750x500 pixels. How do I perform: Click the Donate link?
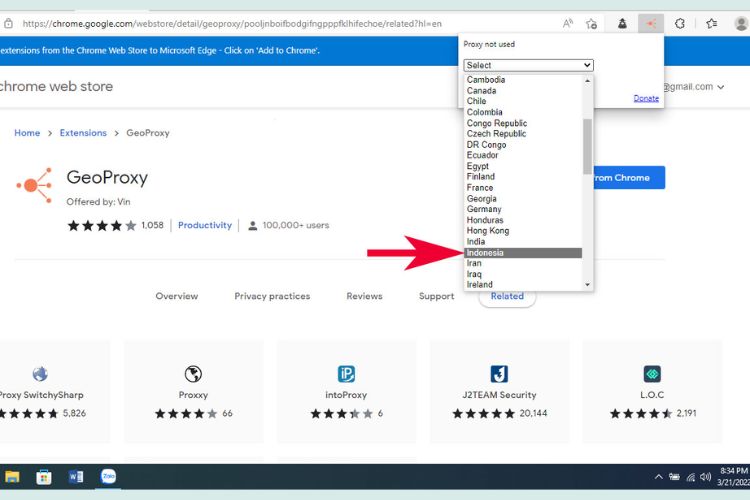coord(646,98)
